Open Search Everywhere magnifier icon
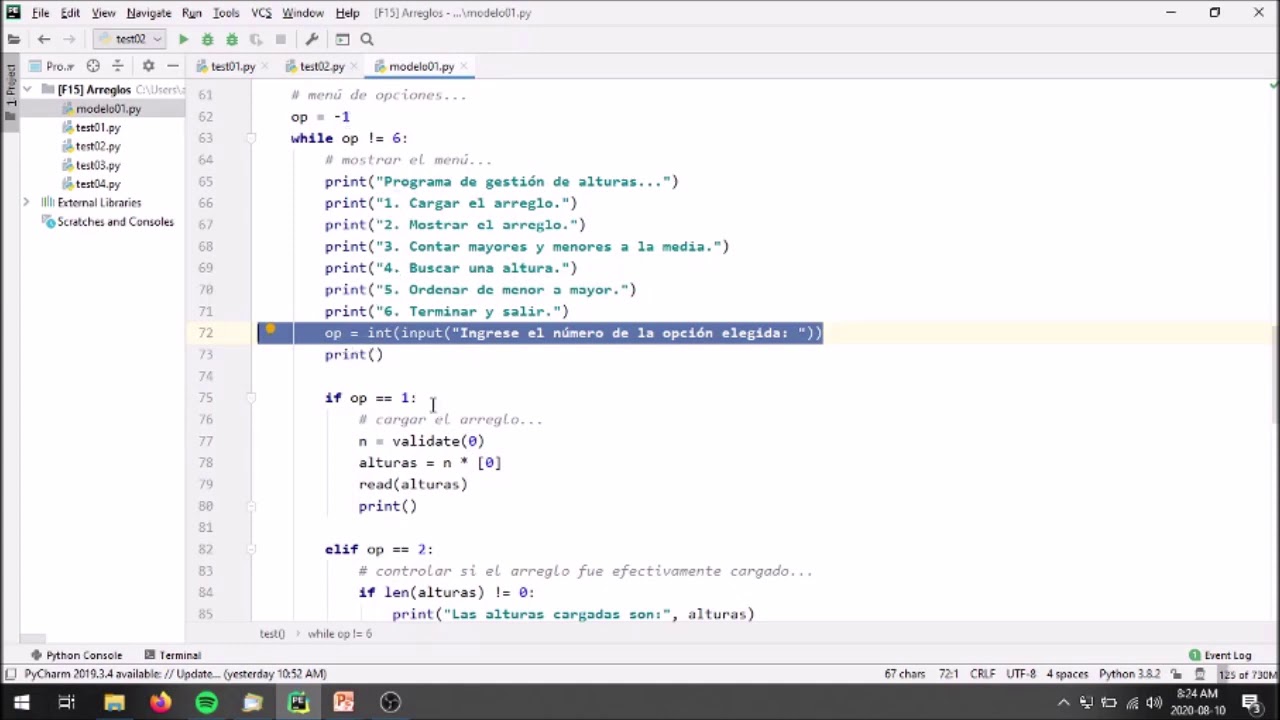 [367, 39]
